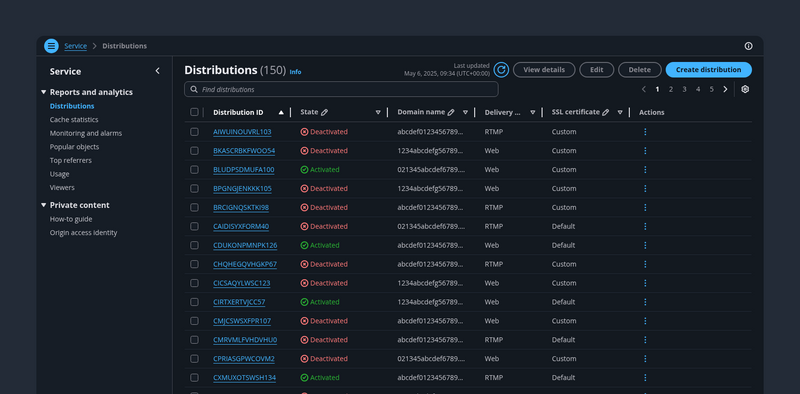800x394 pixels.
Task: Jump to page 5 of results
Action: tap(711, 89)
